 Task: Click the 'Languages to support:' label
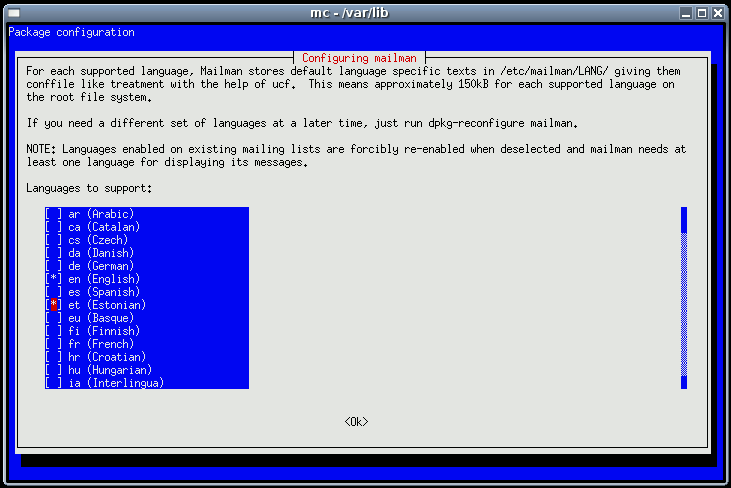click(x=89, y=188)
